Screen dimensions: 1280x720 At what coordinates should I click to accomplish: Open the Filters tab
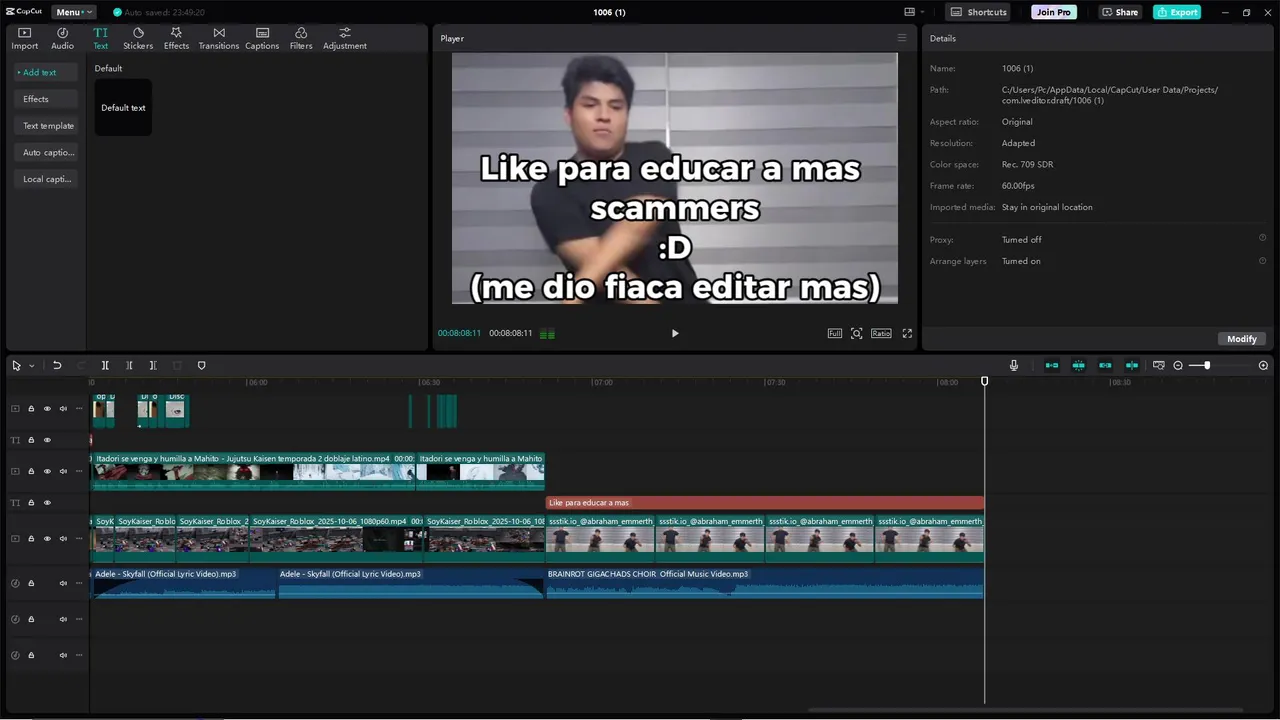coord(301,38)
